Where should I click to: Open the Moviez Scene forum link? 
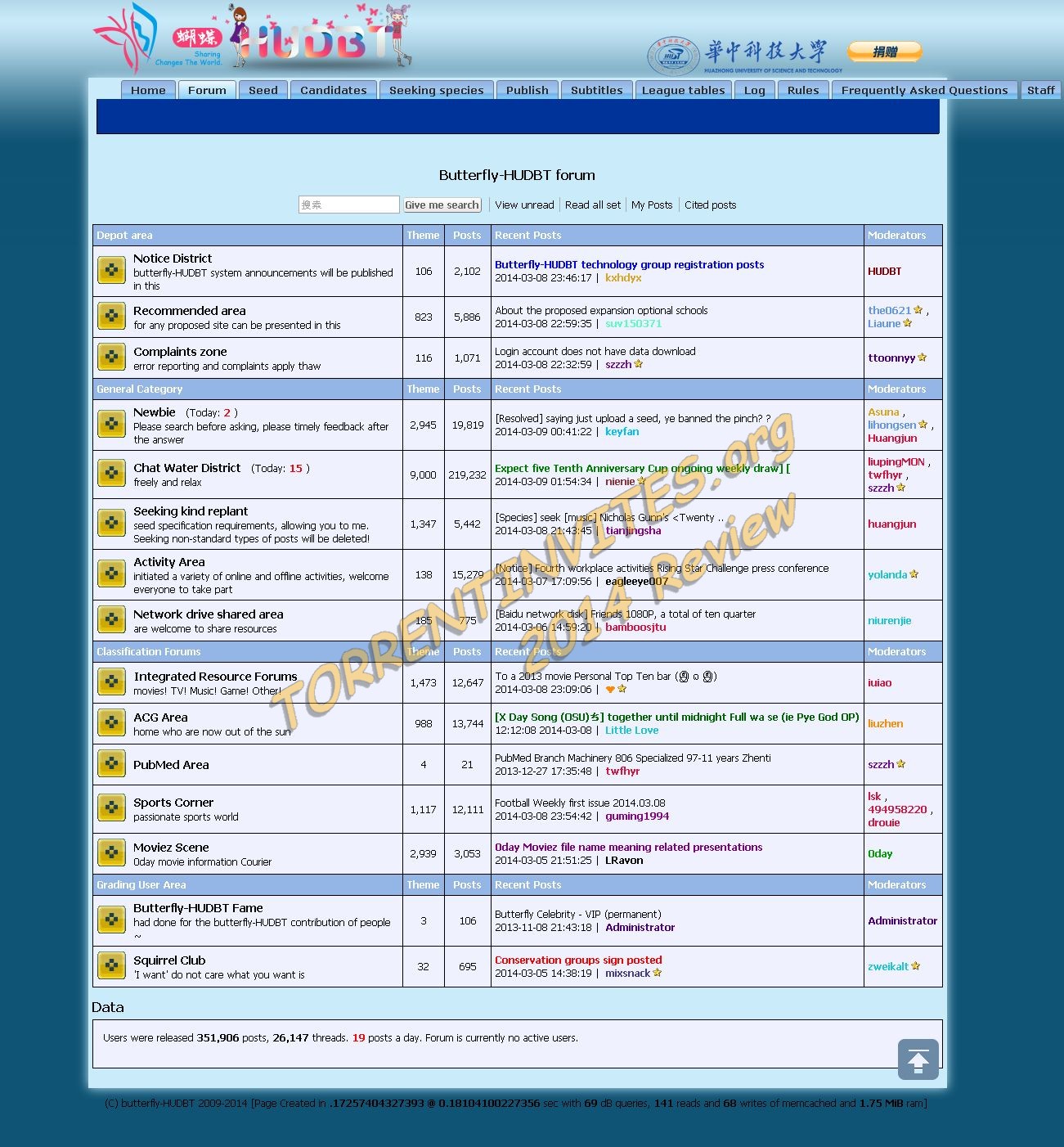(x=171, y=848)
